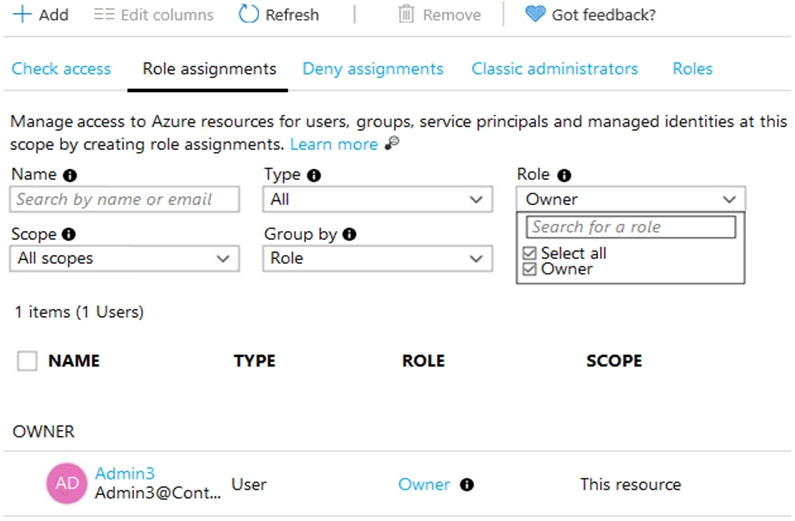Click the Group by info icon

pos(349,234)
